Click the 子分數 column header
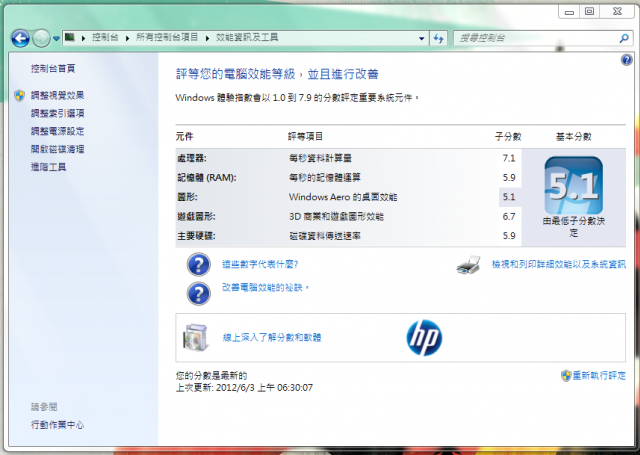Screen dimensions: 640x455 click(x=508, y=136)
